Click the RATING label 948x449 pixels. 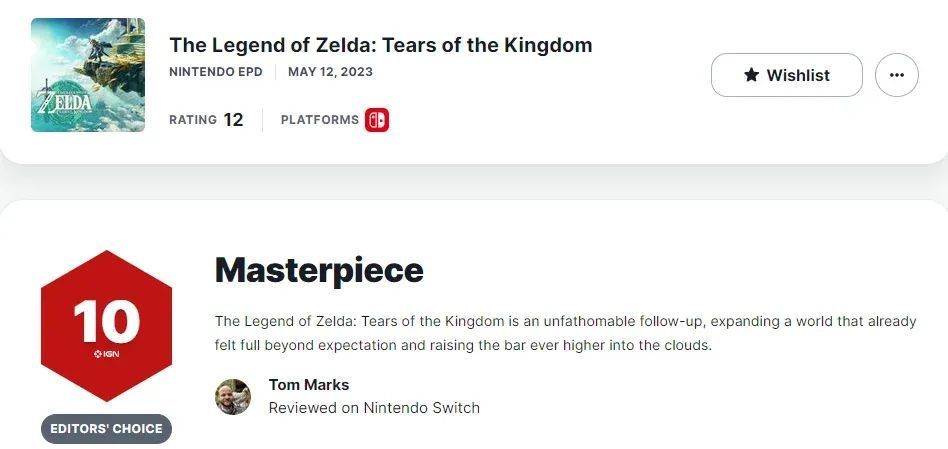[x=192, y=120]
